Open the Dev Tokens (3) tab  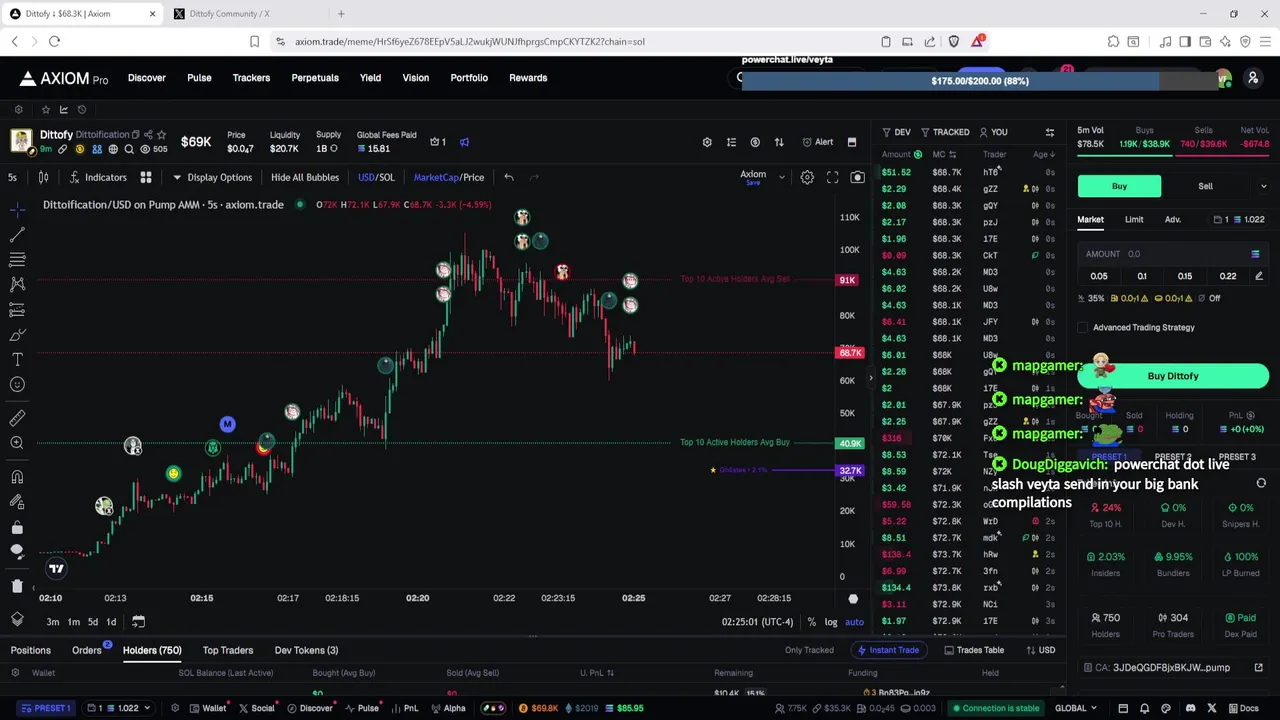306,650
